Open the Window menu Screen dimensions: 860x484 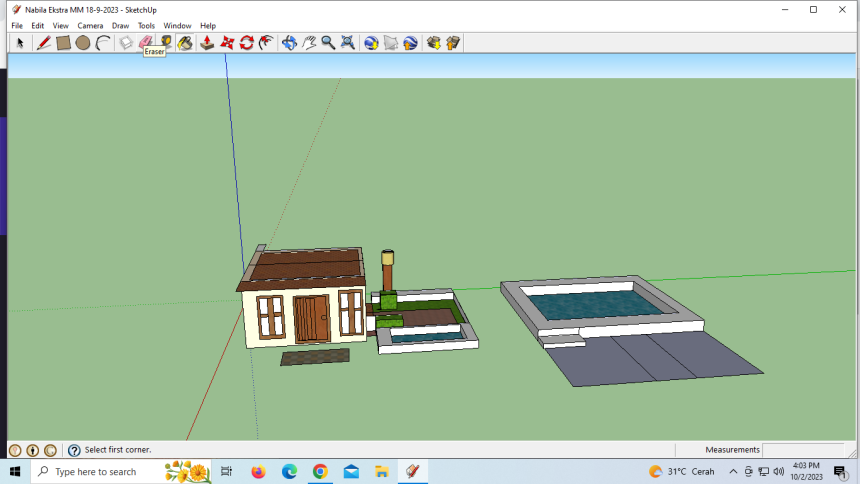click(x=177, y=26)
